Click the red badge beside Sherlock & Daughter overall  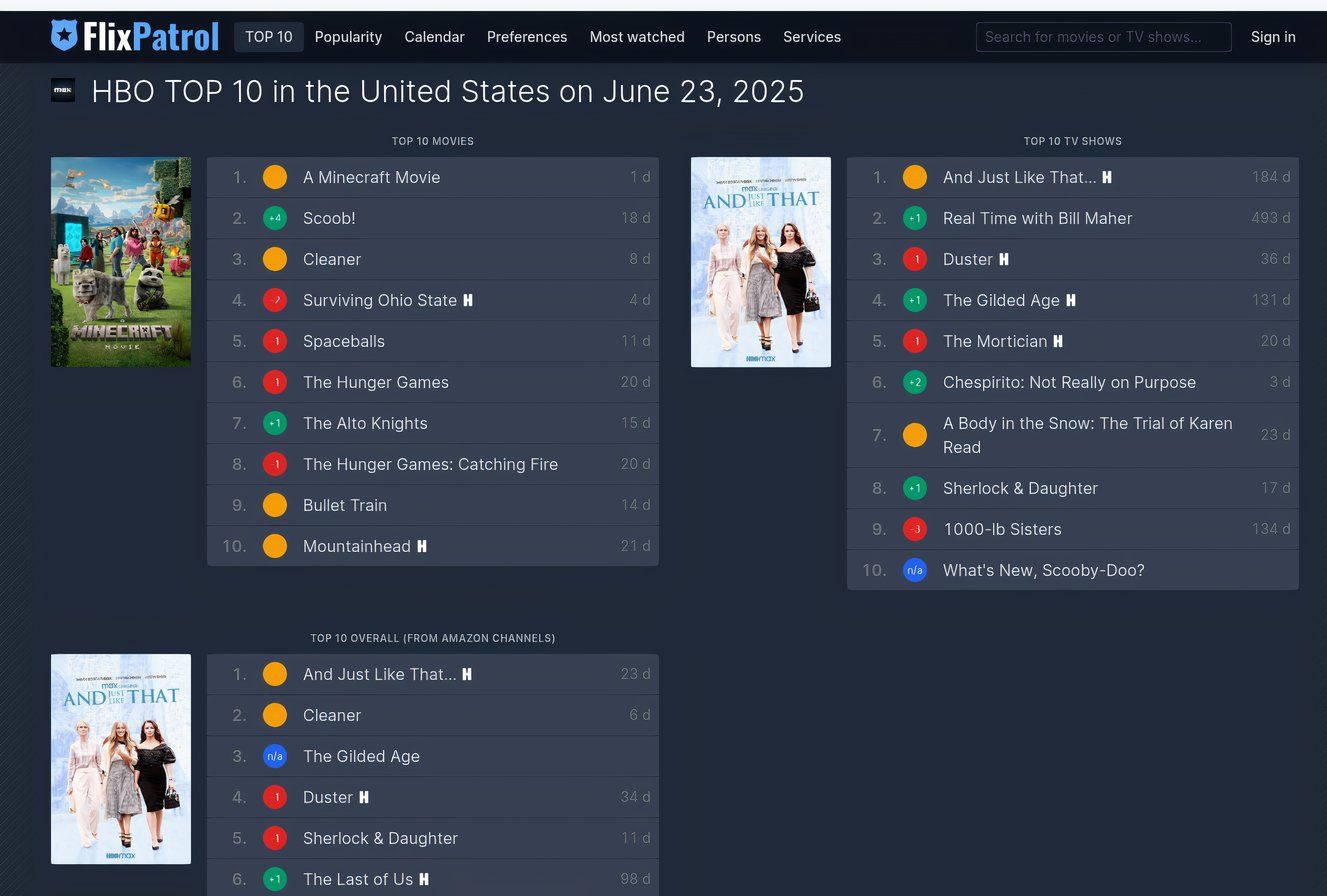tap(275, 838)
